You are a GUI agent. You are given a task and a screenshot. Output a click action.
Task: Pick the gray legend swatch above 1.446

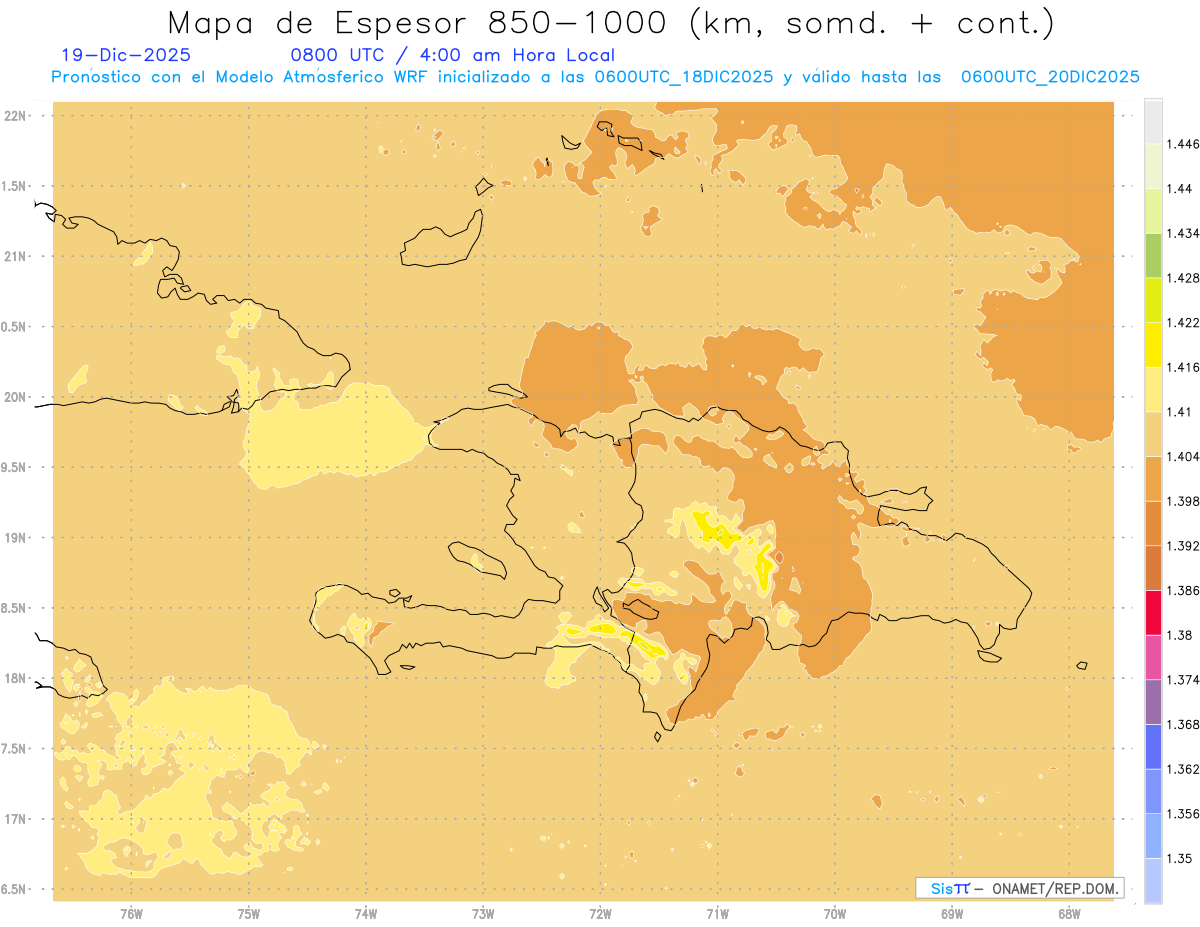click(1153, 121)
